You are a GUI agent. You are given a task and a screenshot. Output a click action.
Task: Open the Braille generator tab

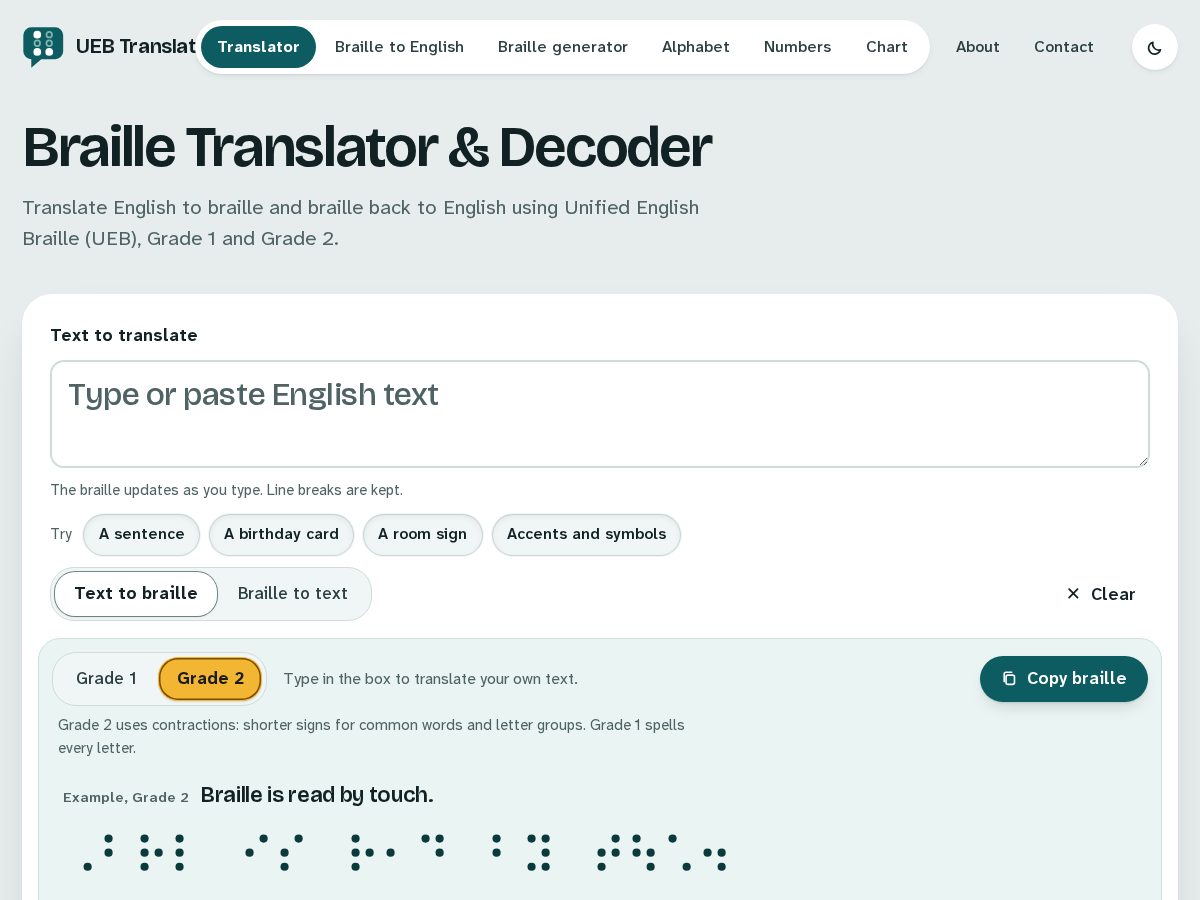[x=563, y=47]
